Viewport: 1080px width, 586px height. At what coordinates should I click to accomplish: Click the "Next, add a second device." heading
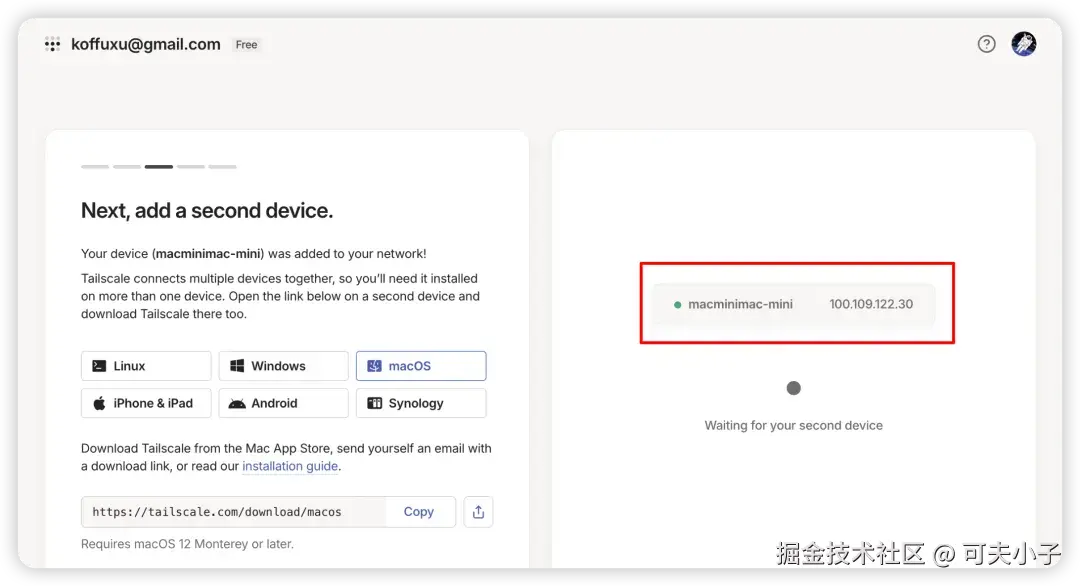coord(207,211)
